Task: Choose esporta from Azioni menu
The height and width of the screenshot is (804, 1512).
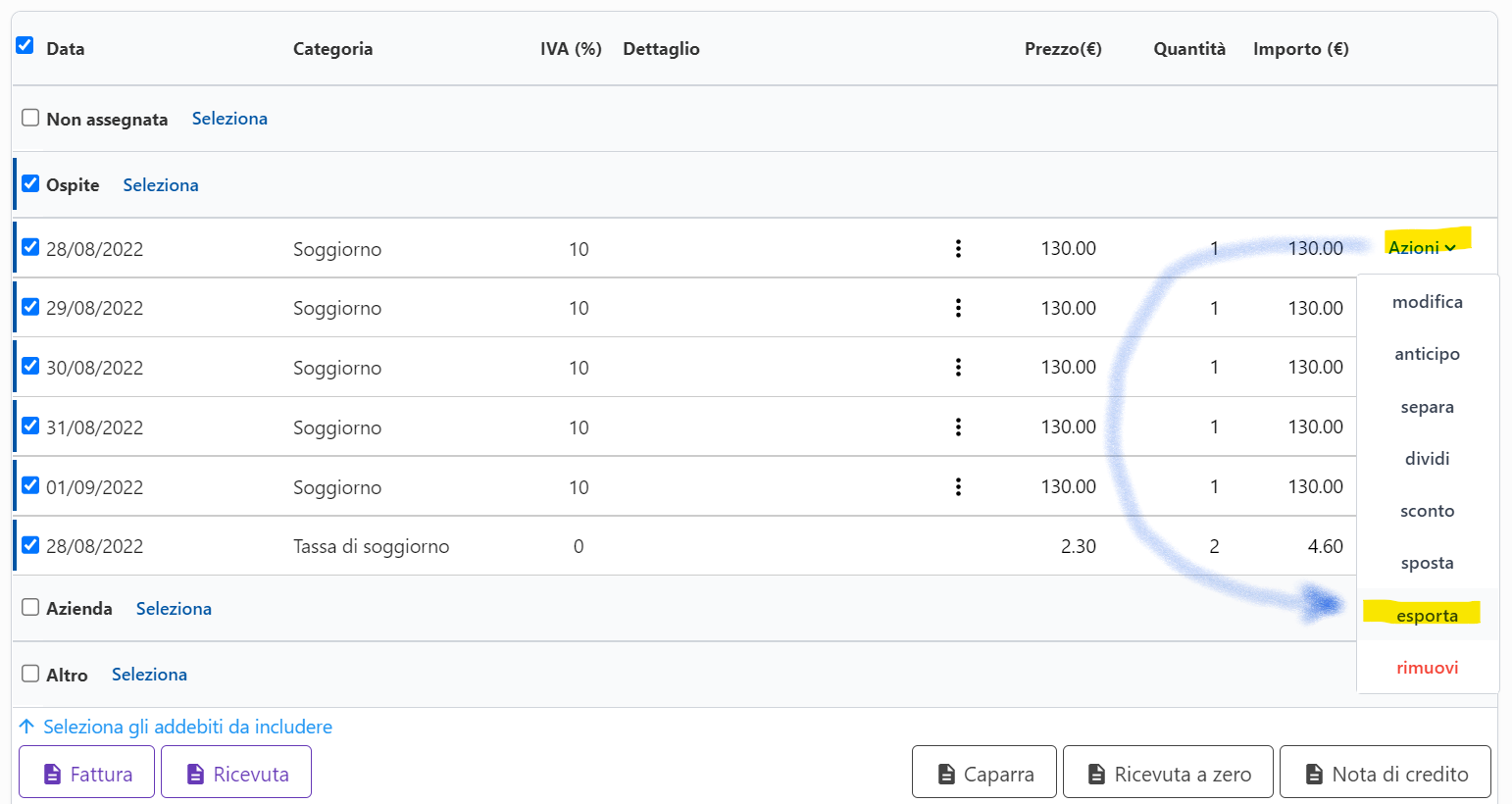Action: (x=1427, y=616)
